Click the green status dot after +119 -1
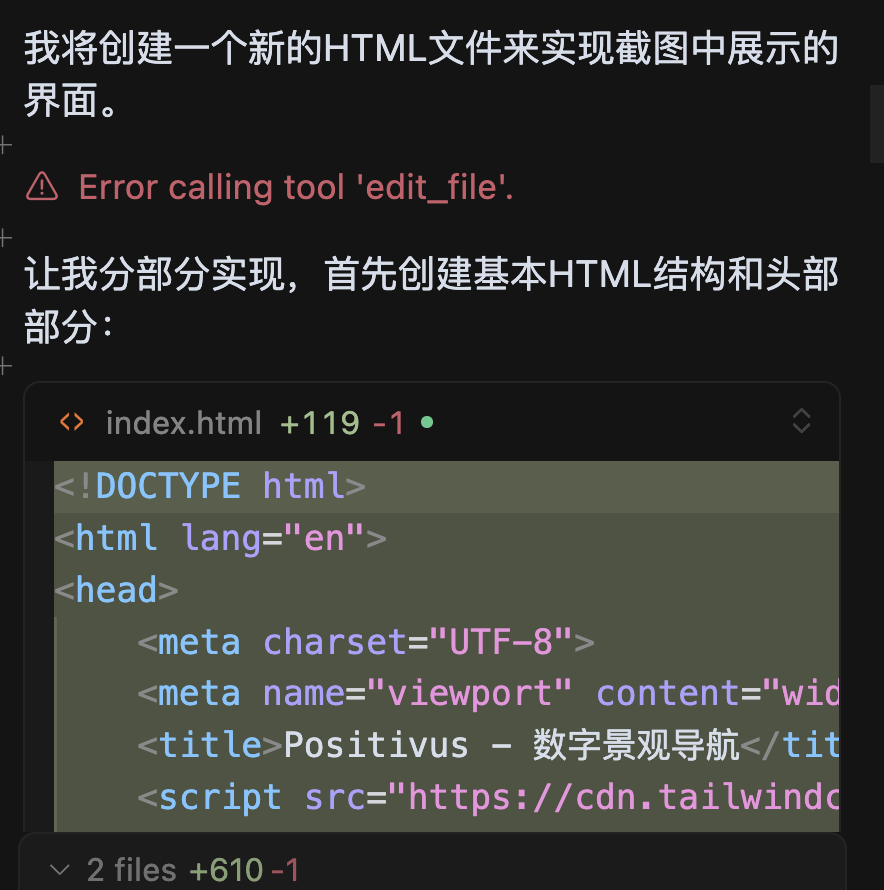 428,423
